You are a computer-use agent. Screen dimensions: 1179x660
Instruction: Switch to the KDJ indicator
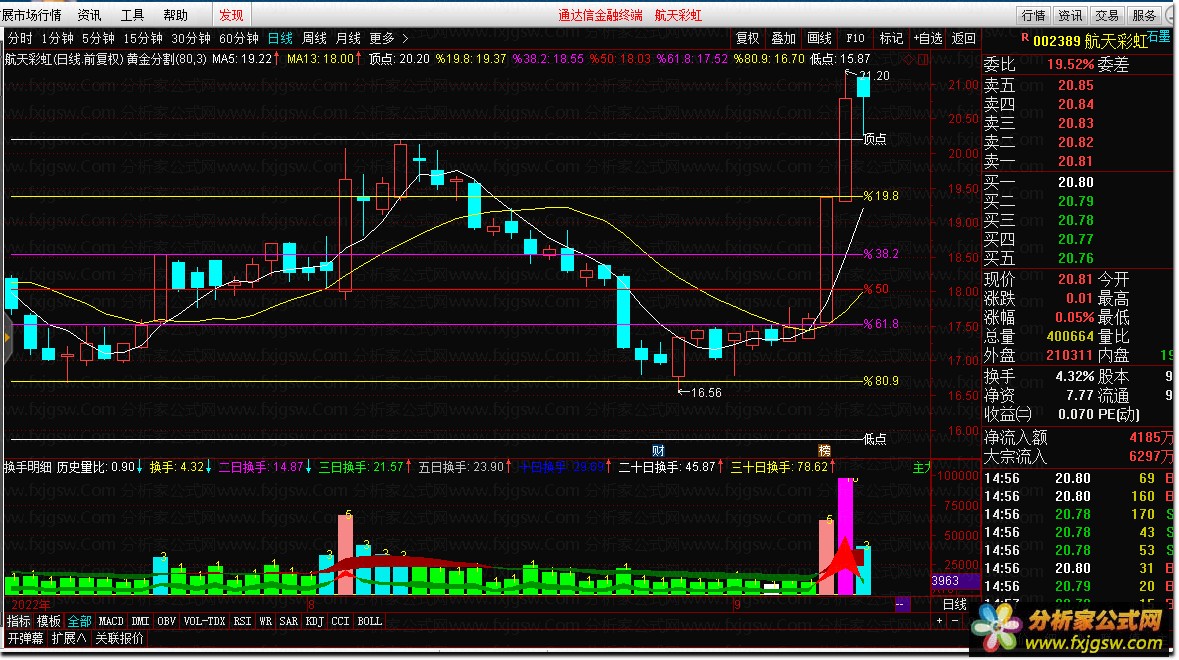(x=315, y=622)
